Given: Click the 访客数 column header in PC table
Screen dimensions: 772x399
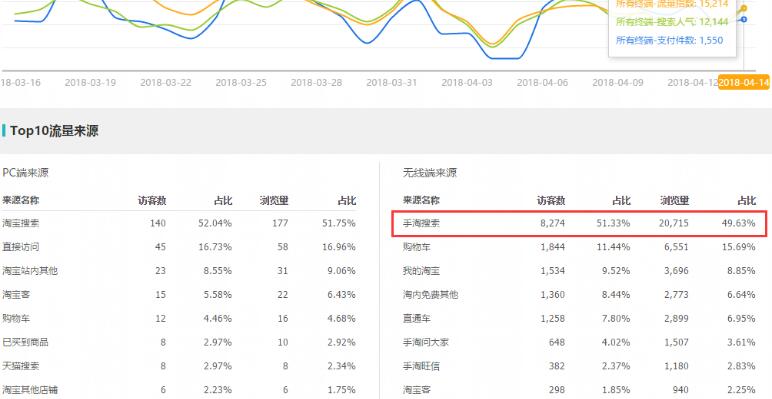Looking at the screenshot, I should tap(152, 200).
